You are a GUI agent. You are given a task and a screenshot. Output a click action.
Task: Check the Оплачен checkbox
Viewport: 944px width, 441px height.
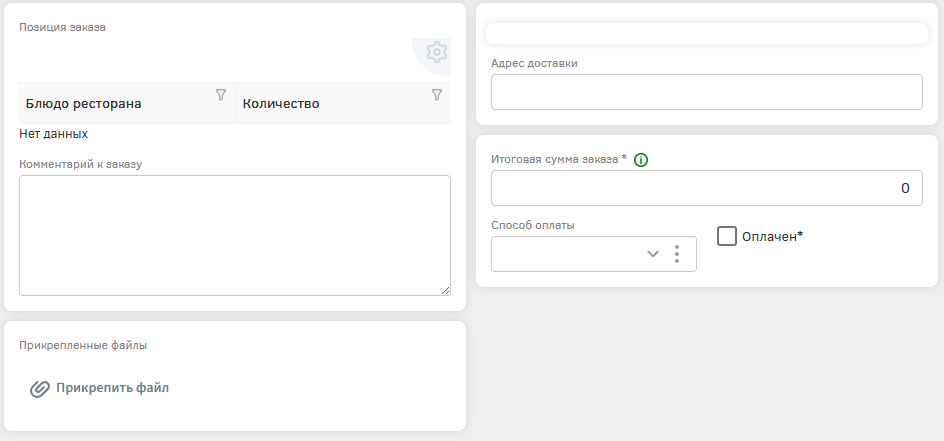click(727, 236)
